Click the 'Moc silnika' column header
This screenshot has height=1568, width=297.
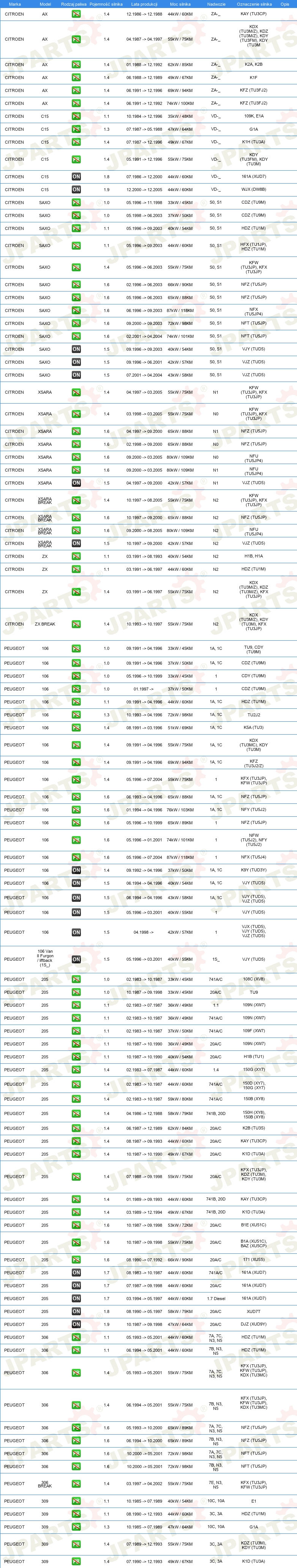pos(180,4)
